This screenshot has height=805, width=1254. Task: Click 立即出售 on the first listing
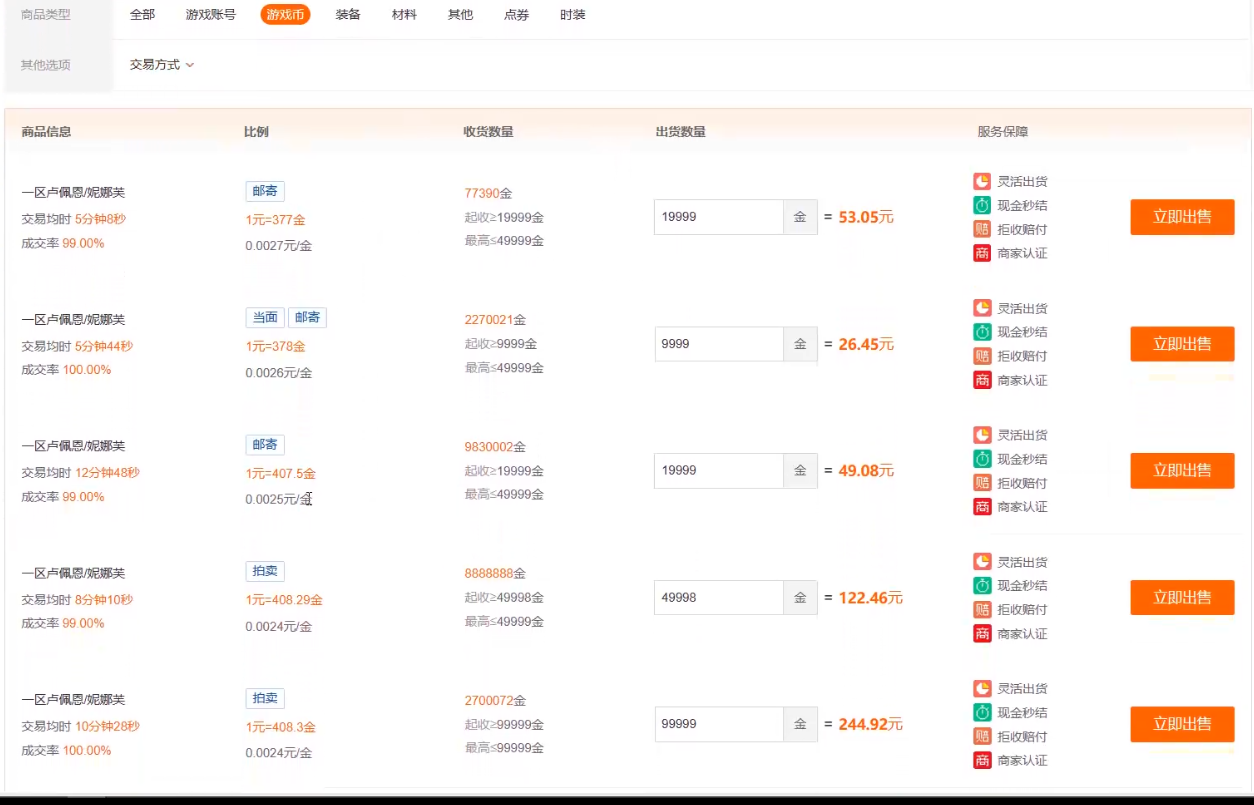click(x=1182, y=216)
